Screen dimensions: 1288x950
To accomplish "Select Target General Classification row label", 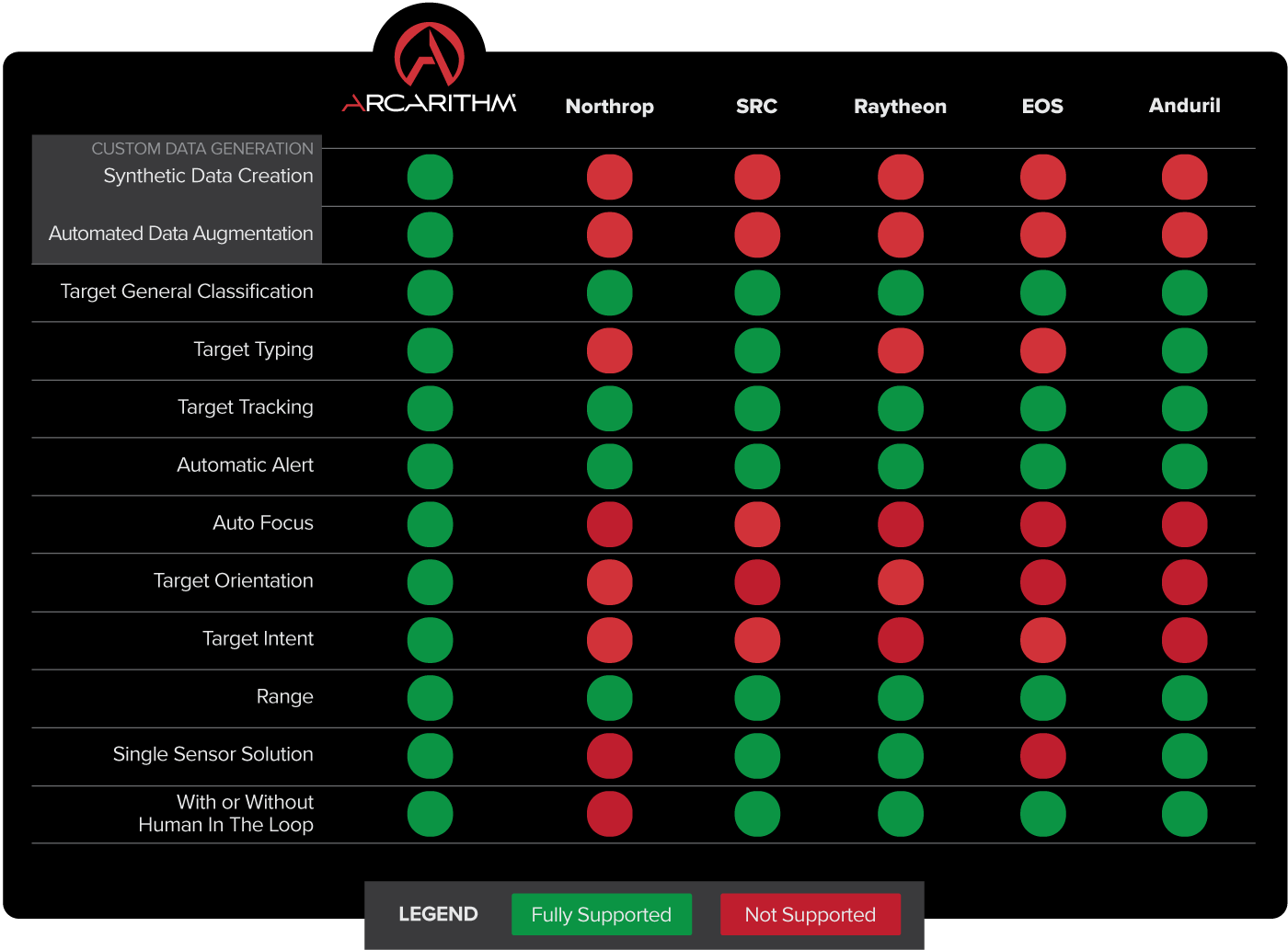I will (187, 292).
